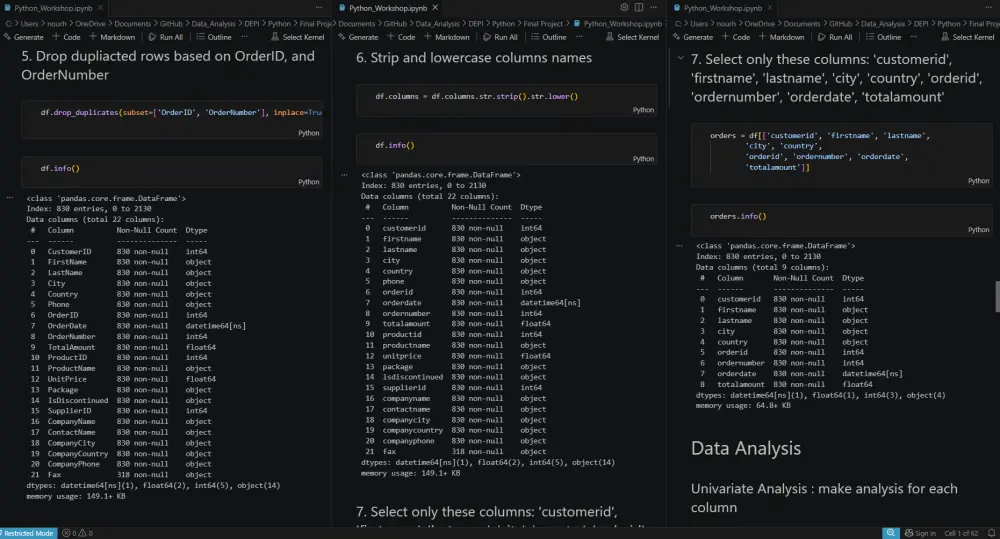The height and width of the screenshot is (539, 1000).
Task: Click OneDrive breadcrumb in the step 5 pane
Action: (91, 24)
